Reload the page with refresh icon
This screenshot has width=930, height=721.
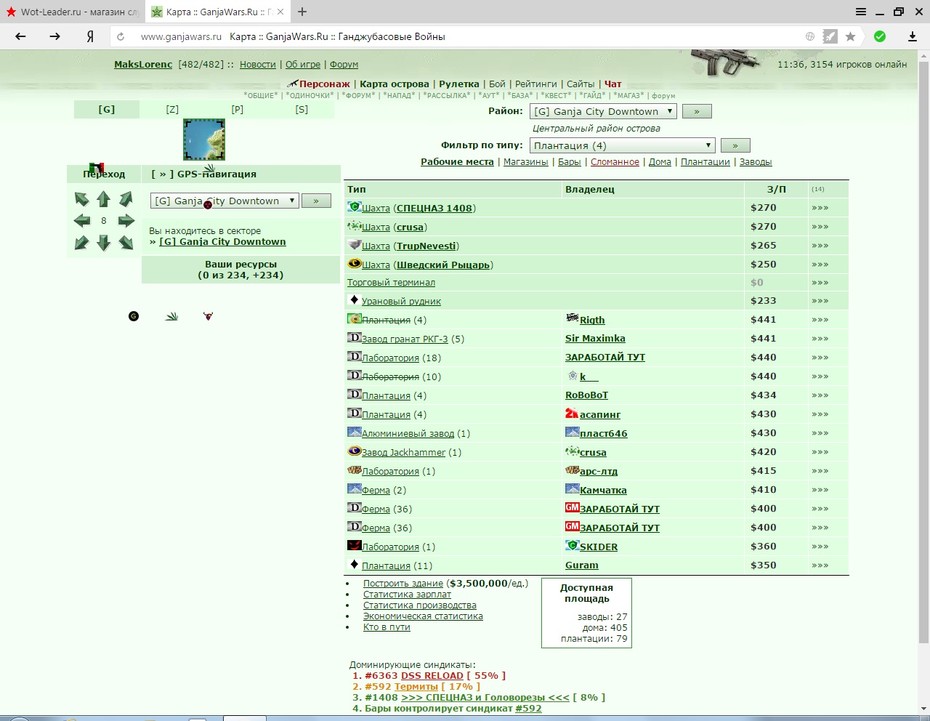click(x=120, y=37)
